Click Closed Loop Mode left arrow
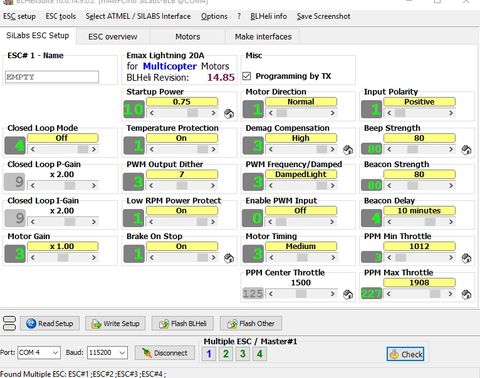This screenshot has width=480, height=378. point(33,149)
